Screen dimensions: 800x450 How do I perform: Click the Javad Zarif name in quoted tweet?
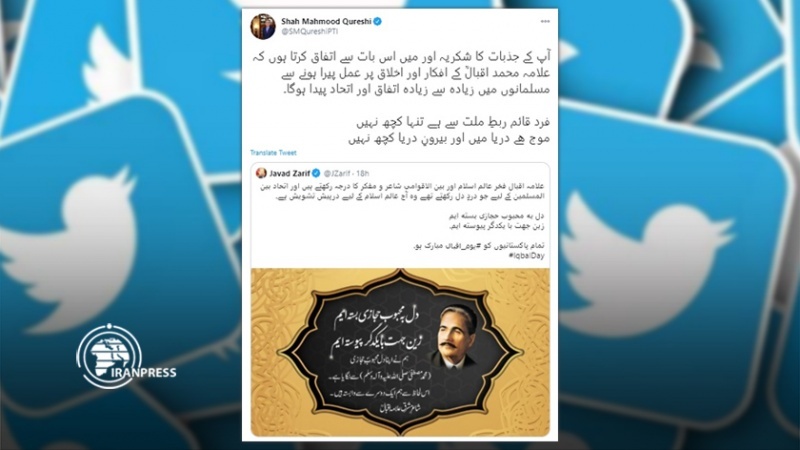[289, 173]
